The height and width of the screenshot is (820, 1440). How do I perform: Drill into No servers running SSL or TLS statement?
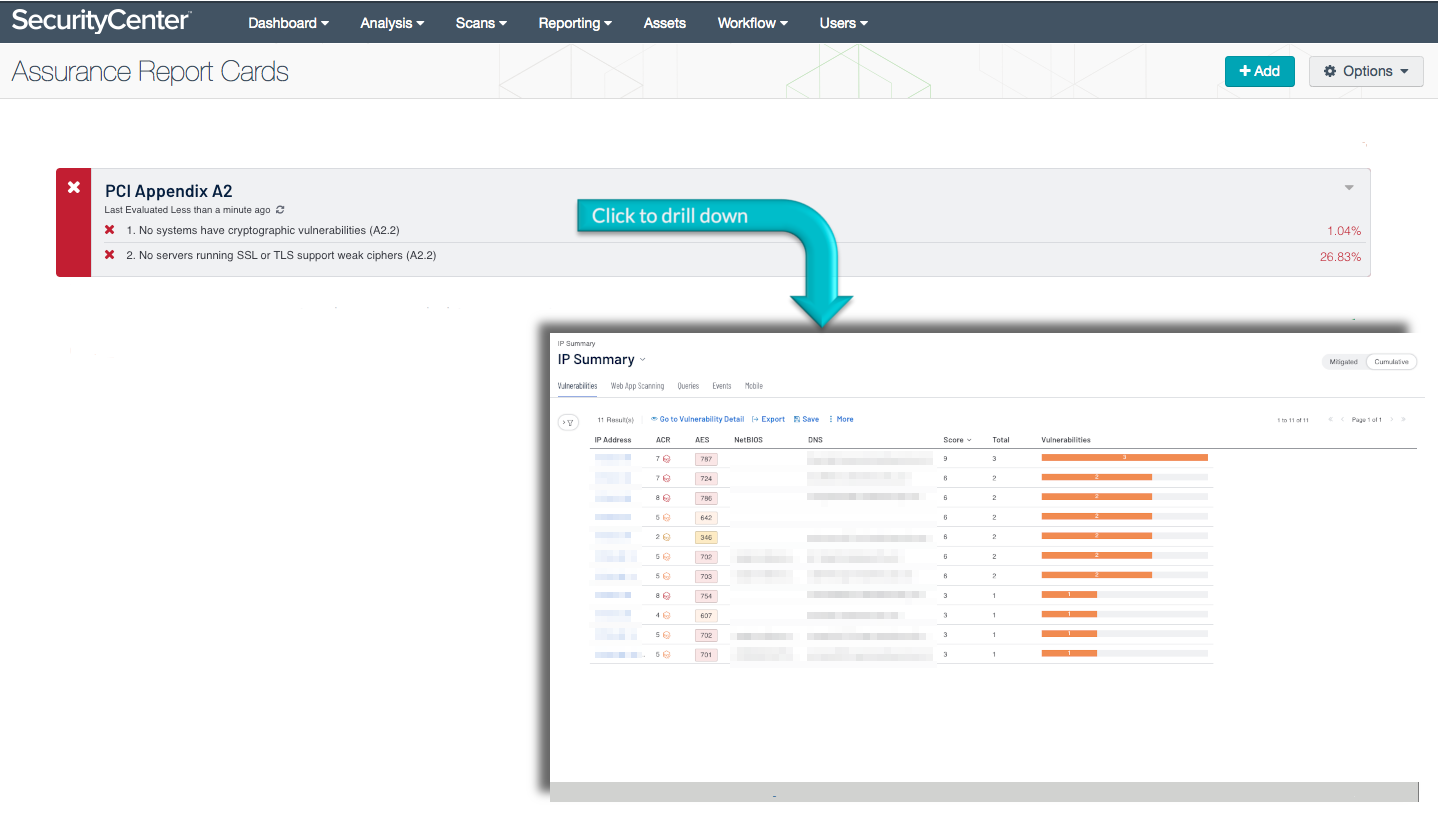pyautogui.click(x=281, y=255)
